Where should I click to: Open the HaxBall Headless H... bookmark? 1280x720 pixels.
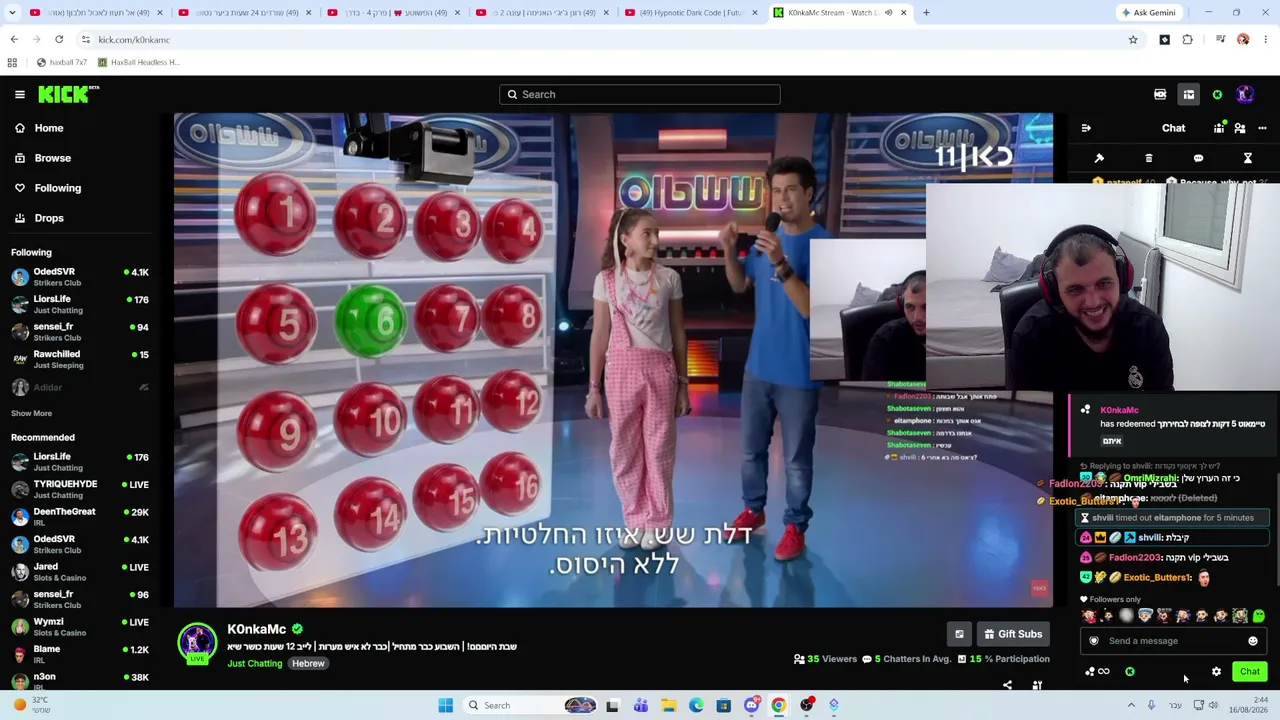coord(139,62)
